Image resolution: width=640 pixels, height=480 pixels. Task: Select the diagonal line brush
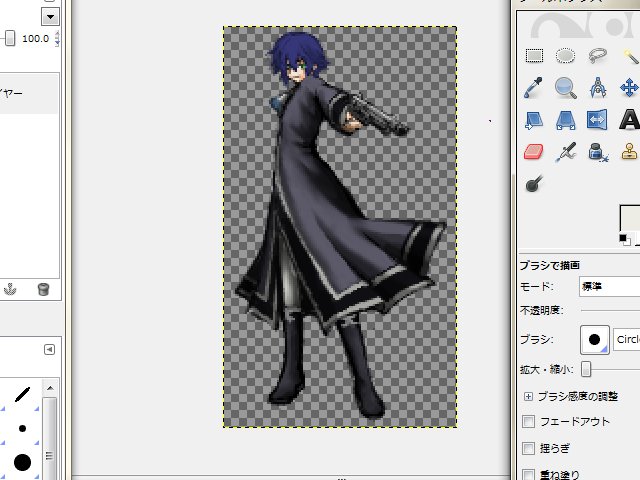coord(22,394)
